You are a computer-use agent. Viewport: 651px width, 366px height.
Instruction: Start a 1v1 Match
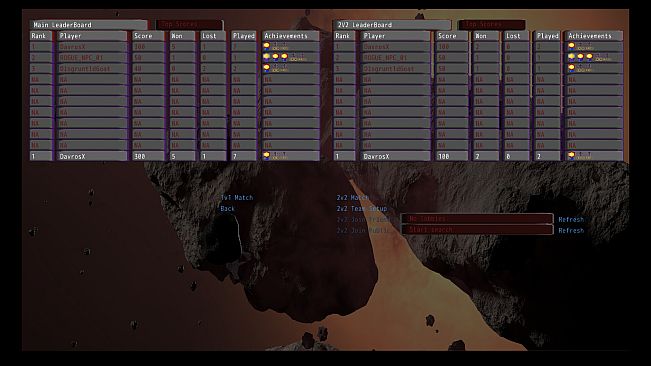click(237, 198)
